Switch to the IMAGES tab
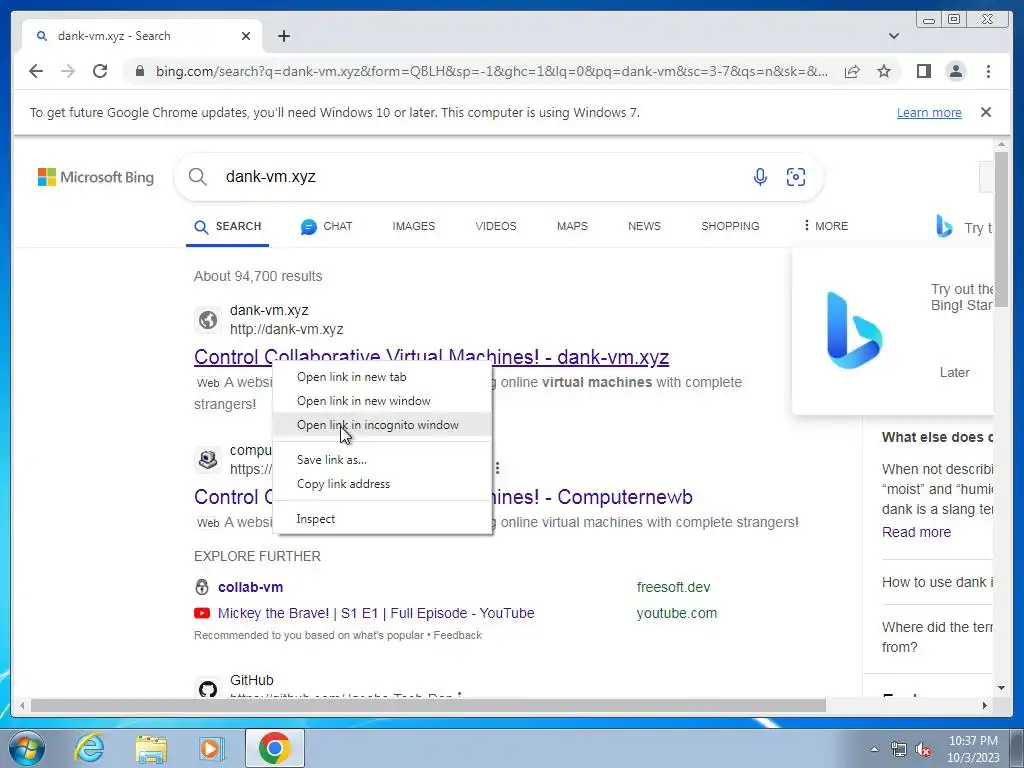 click(413, 227)
